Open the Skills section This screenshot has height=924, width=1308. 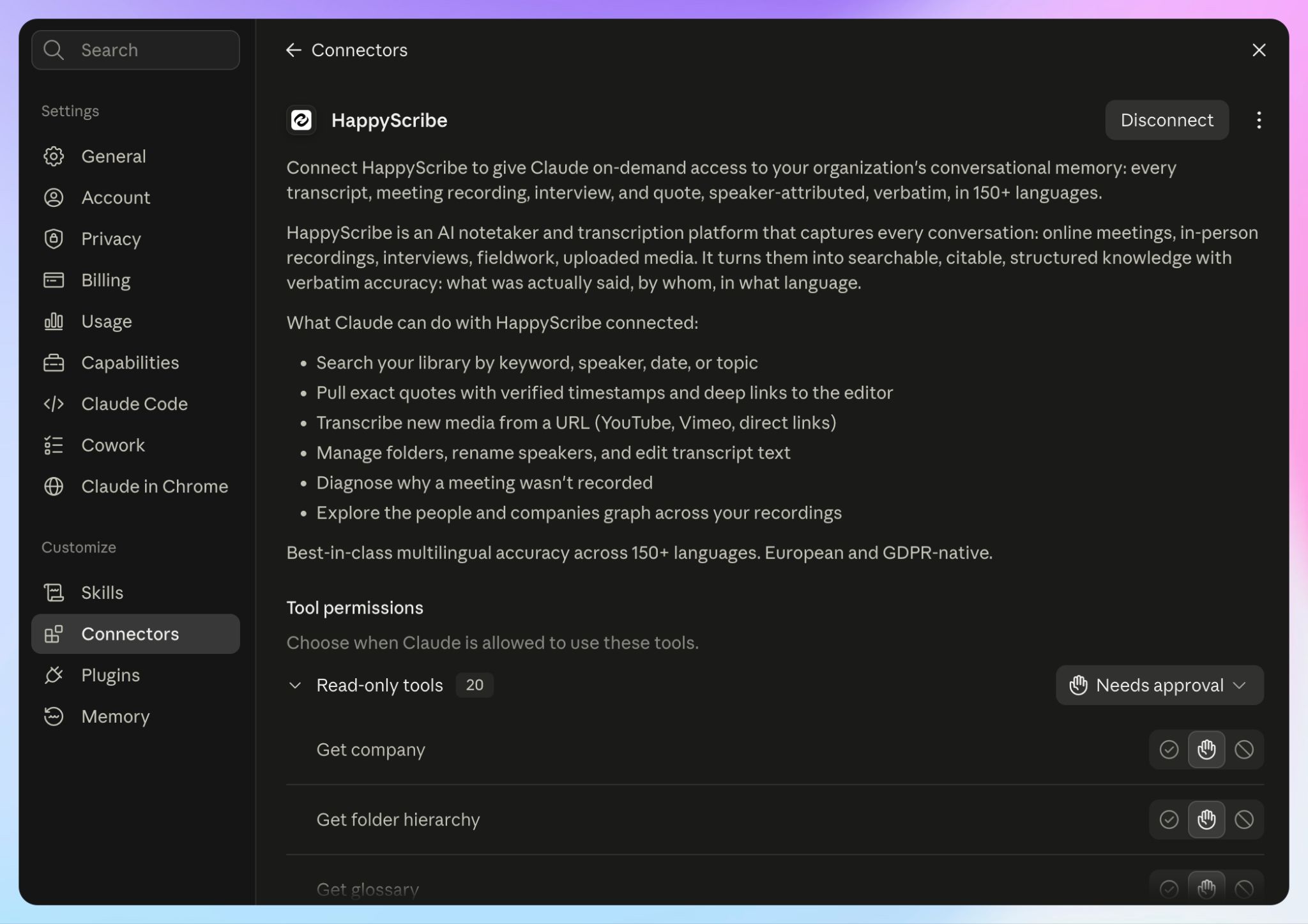(135, 593)
